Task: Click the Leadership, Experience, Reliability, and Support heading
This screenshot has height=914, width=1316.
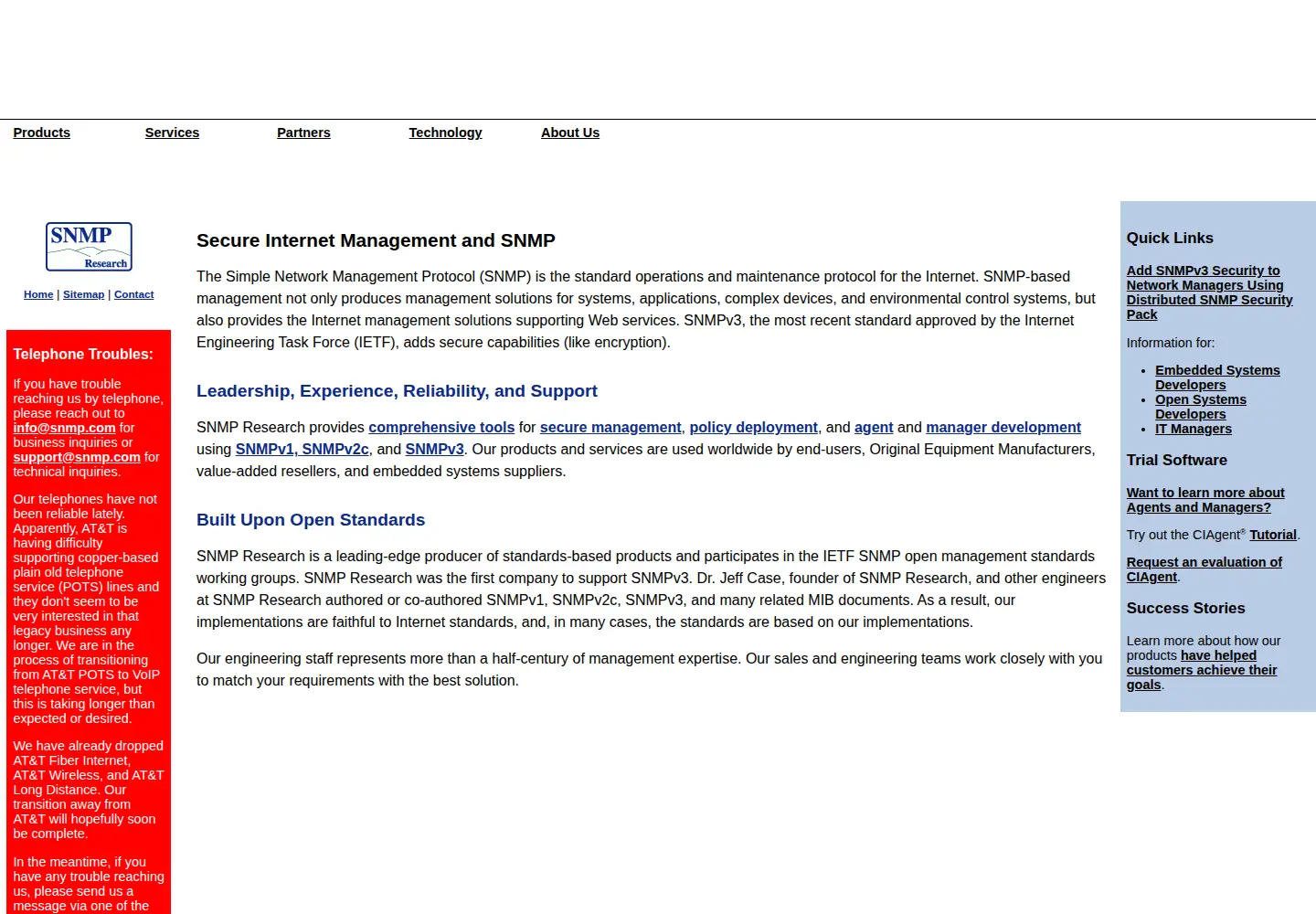Action: [397, 391]
